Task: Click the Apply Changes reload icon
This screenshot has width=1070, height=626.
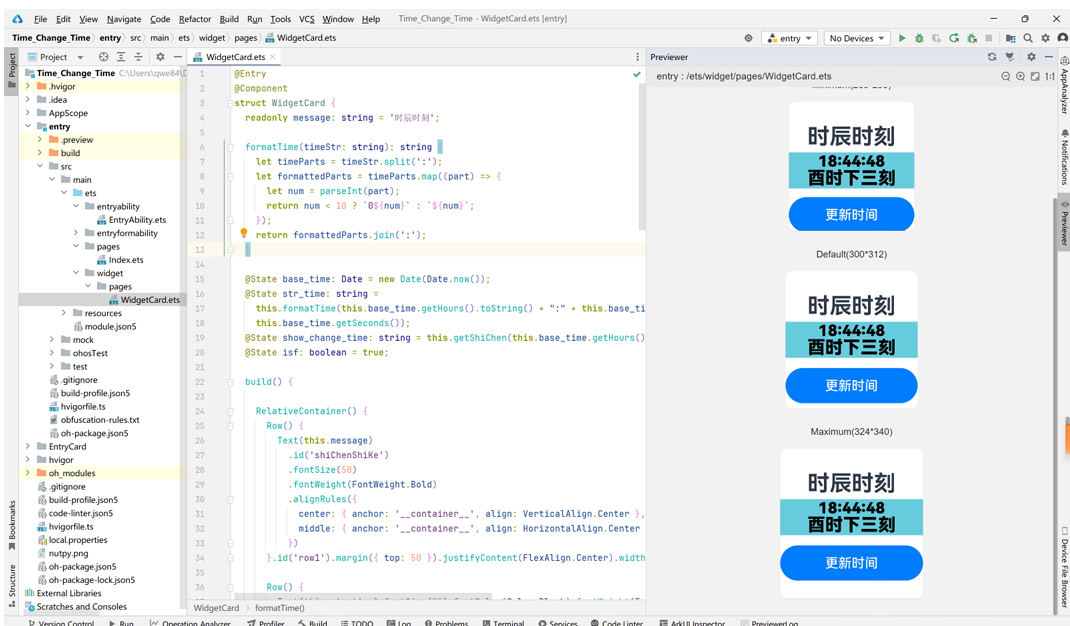Action: 954,38
